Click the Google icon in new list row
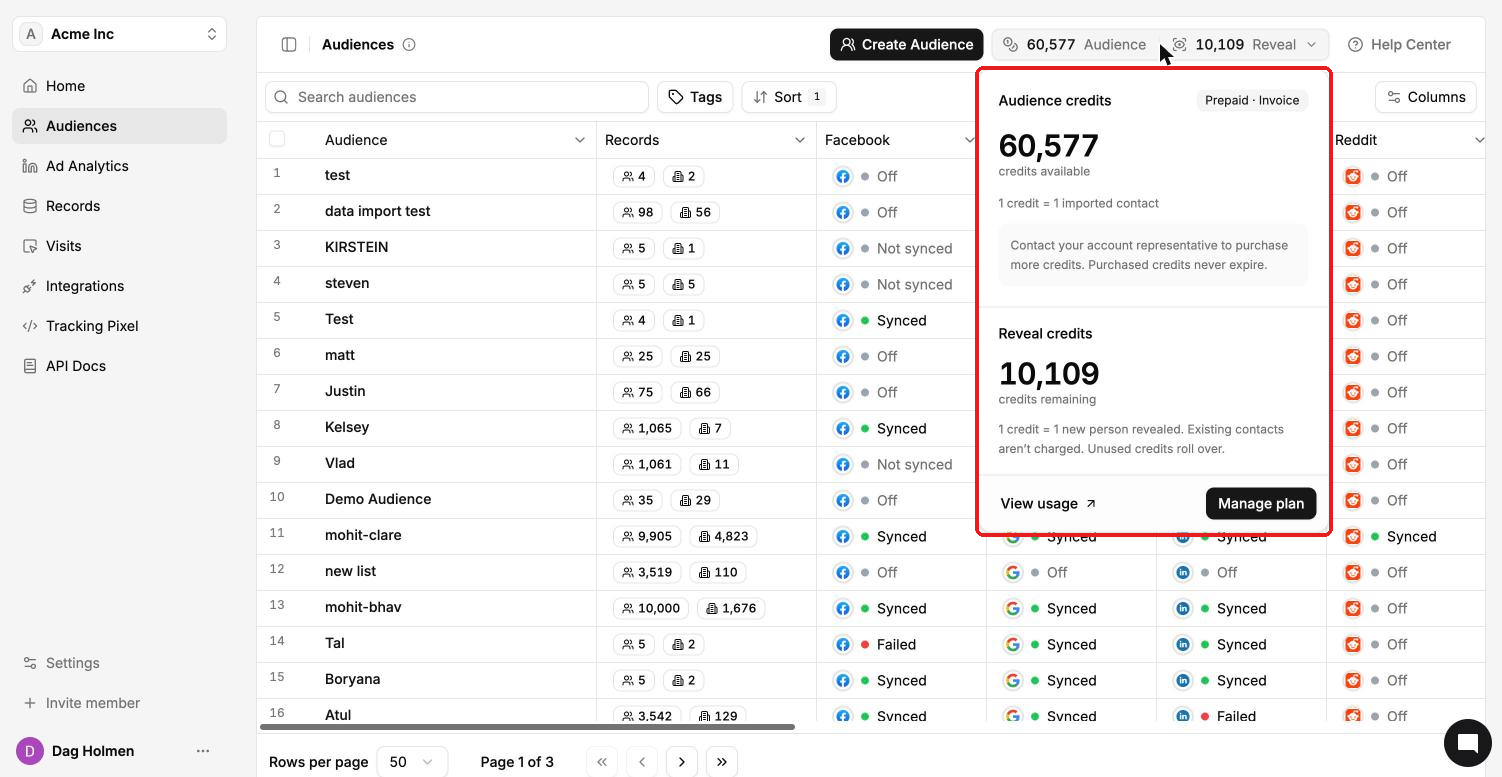This screenshot has width=1502, height=777. coord(1013,572)
